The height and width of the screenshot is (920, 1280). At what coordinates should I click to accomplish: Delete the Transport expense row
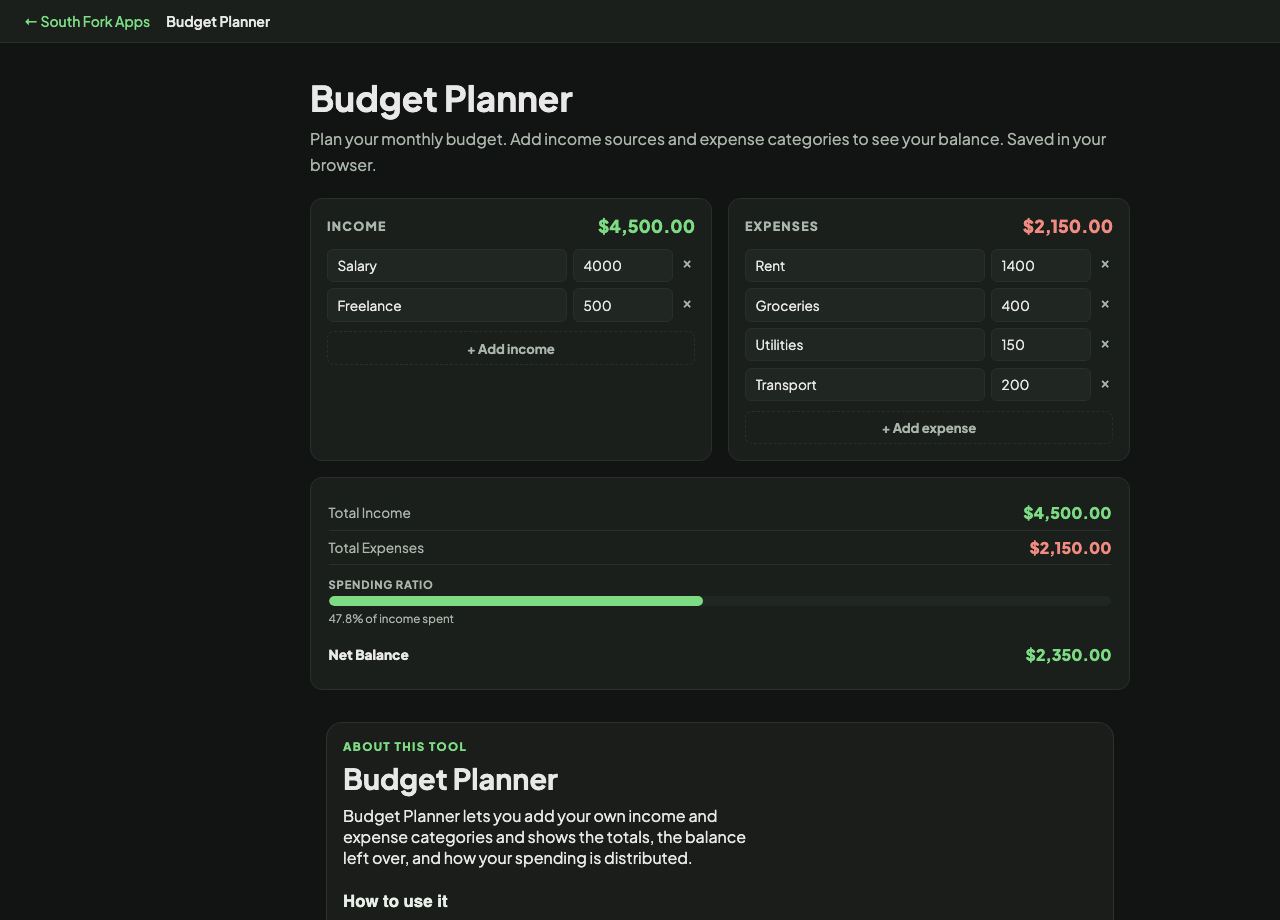point(1105,384)
